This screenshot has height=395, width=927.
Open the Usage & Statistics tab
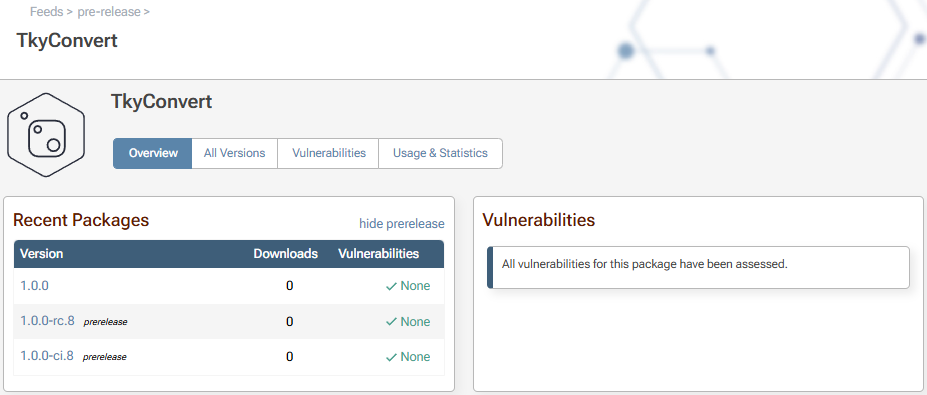point(440,153)
